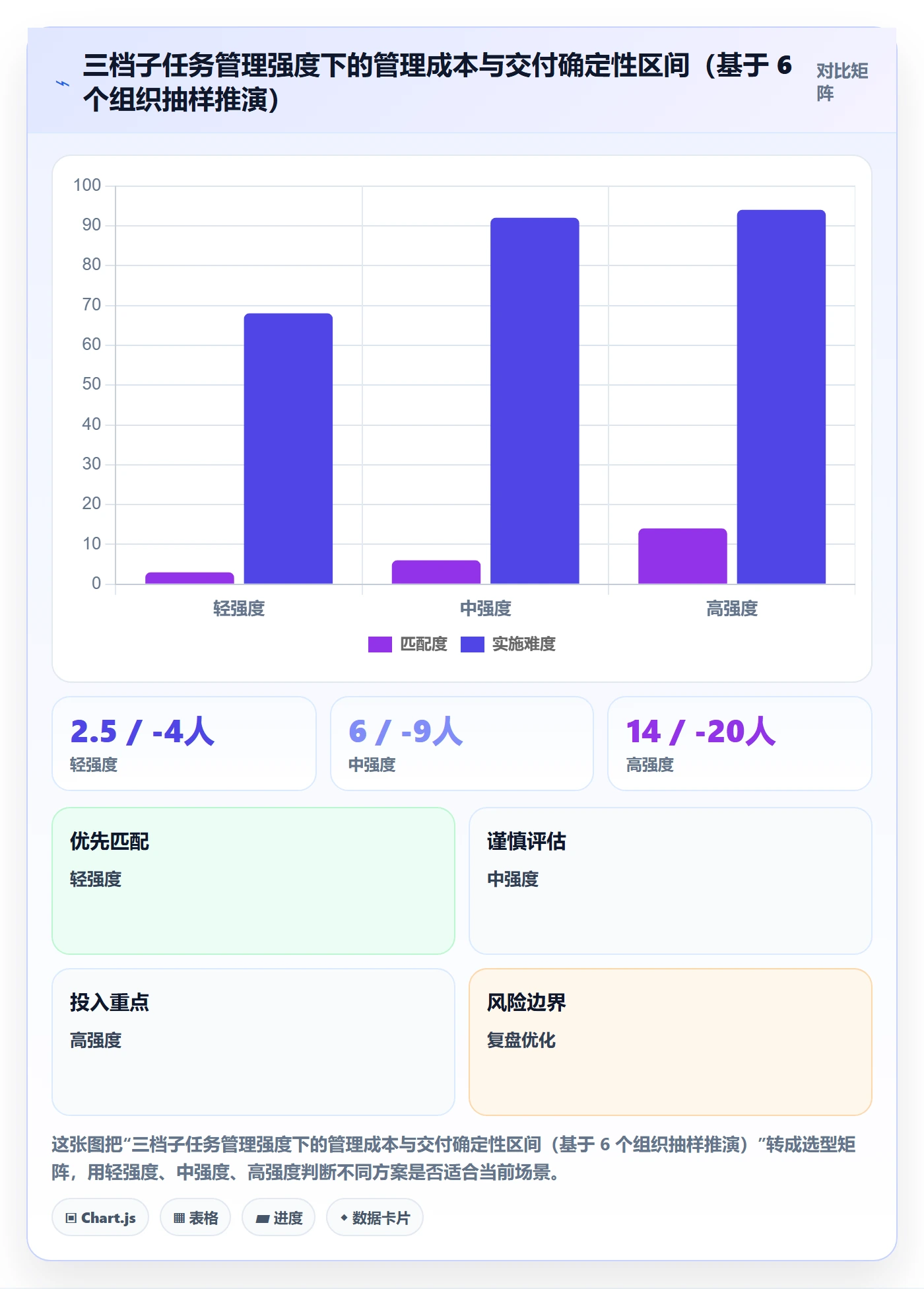924x1289 pixels.
Task: Select the 表格 tag chip
Action: pos(195,1218)
